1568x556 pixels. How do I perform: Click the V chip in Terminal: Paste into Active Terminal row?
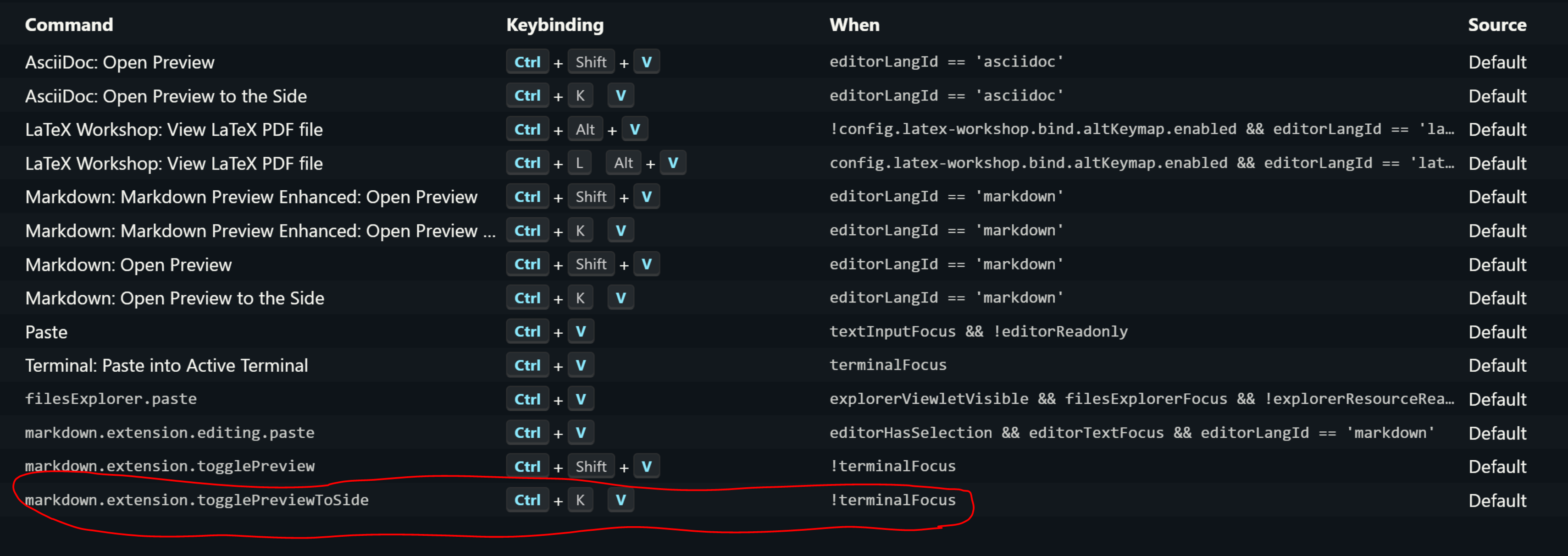click(x=581, y=365)
